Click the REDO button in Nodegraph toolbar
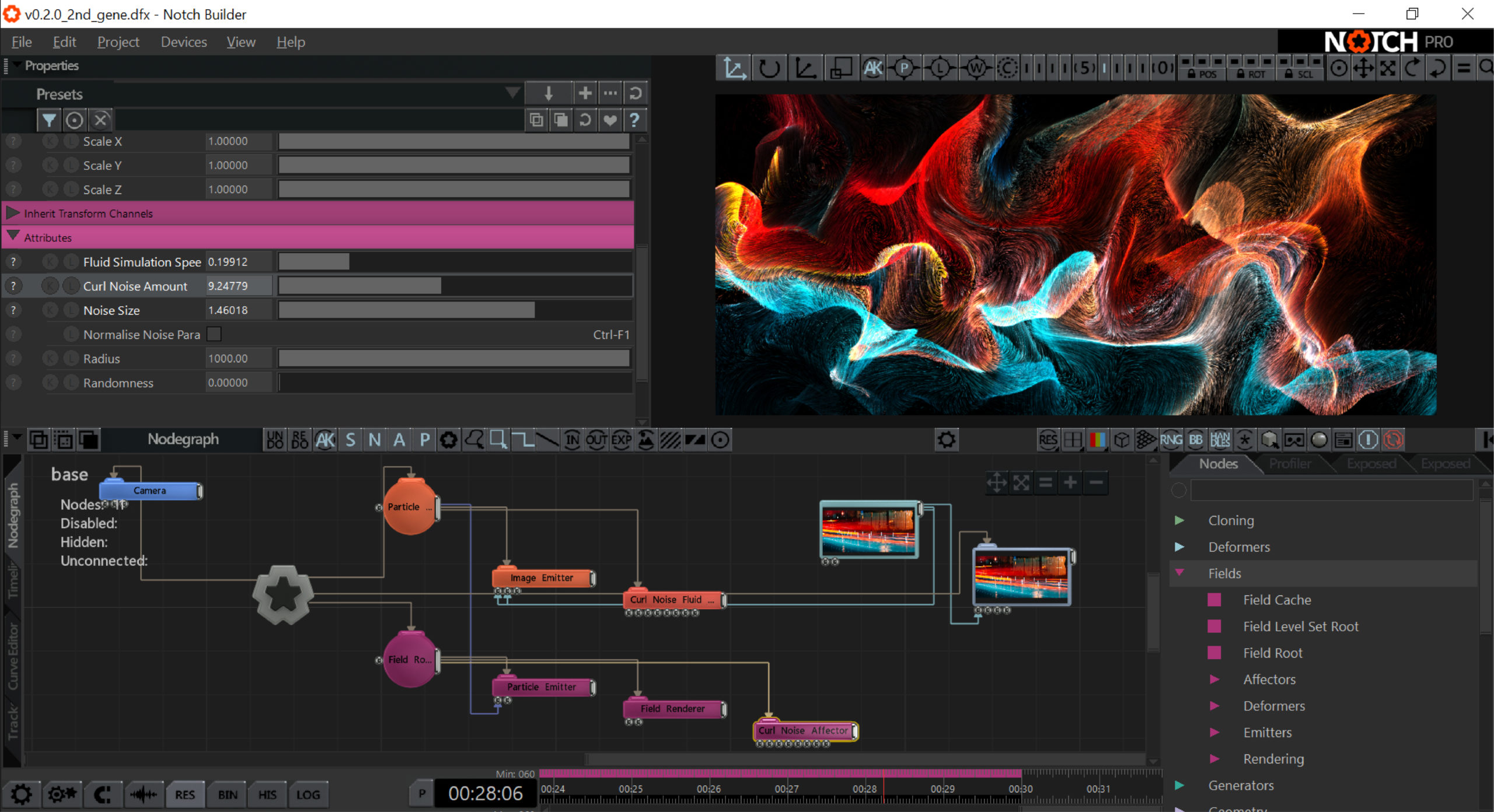 299,440
